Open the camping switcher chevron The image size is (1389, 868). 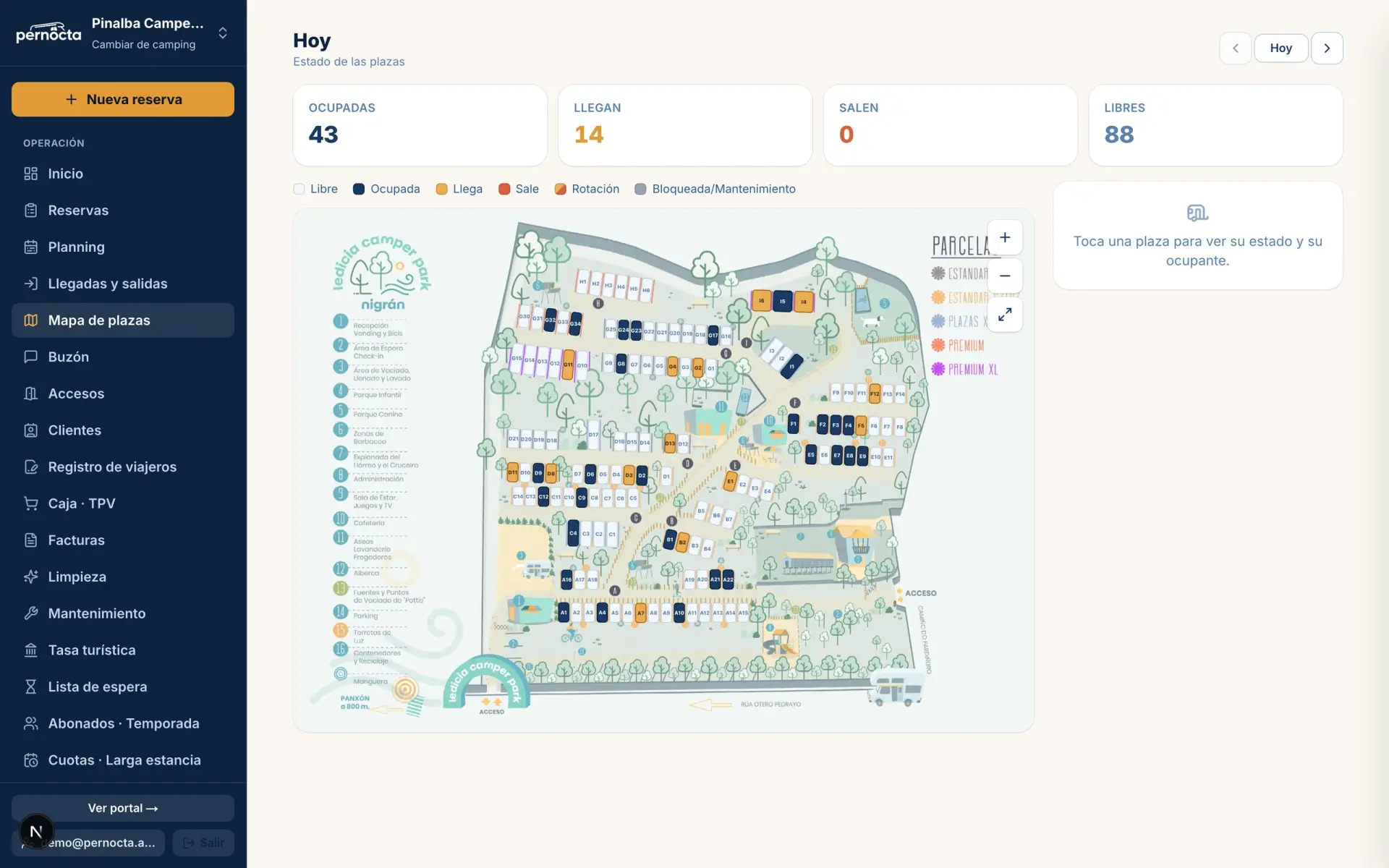click(x=223, y=33)
